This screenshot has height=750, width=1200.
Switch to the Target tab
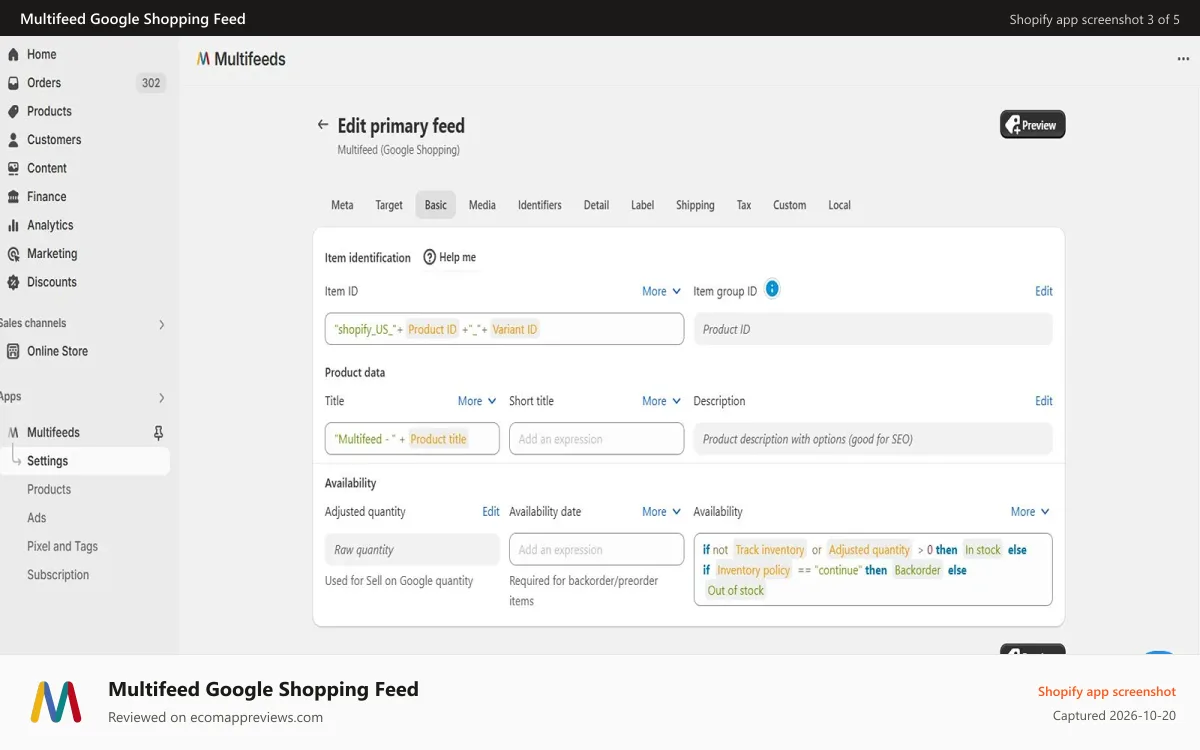coord(389,205)
